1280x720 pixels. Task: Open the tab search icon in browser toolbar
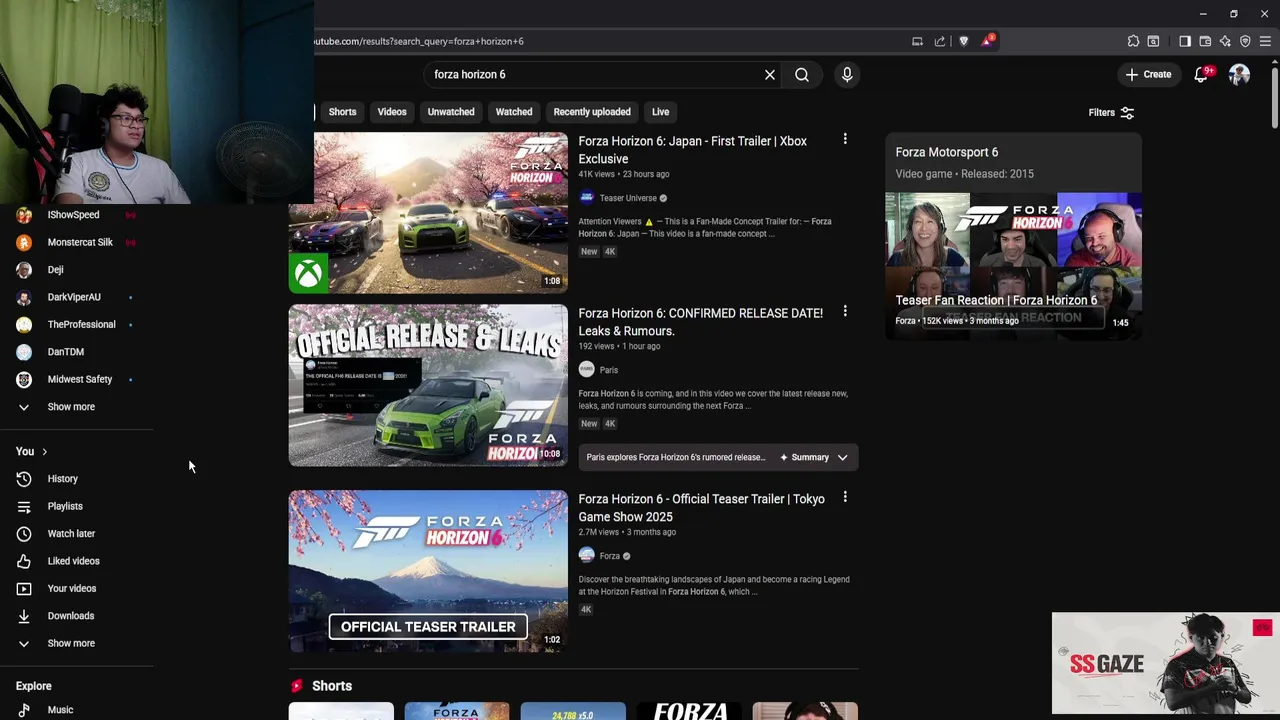tap(1153, 41)
